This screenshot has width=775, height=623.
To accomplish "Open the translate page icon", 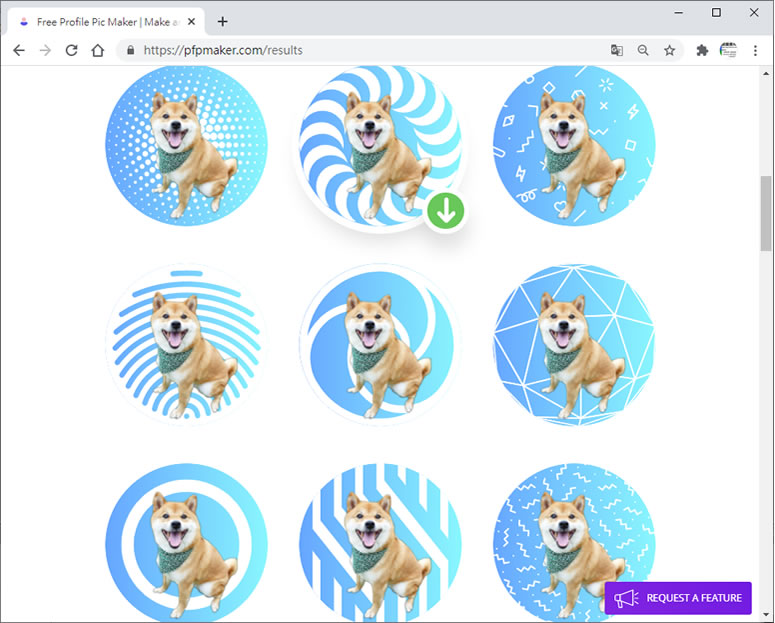I will 616,50.
